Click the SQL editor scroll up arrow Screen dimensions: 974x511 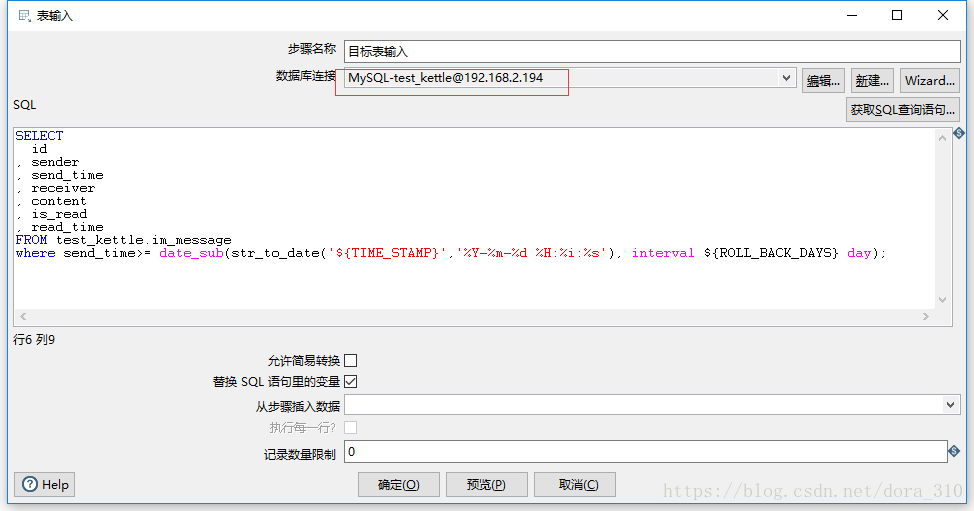[x=943, y=138]
